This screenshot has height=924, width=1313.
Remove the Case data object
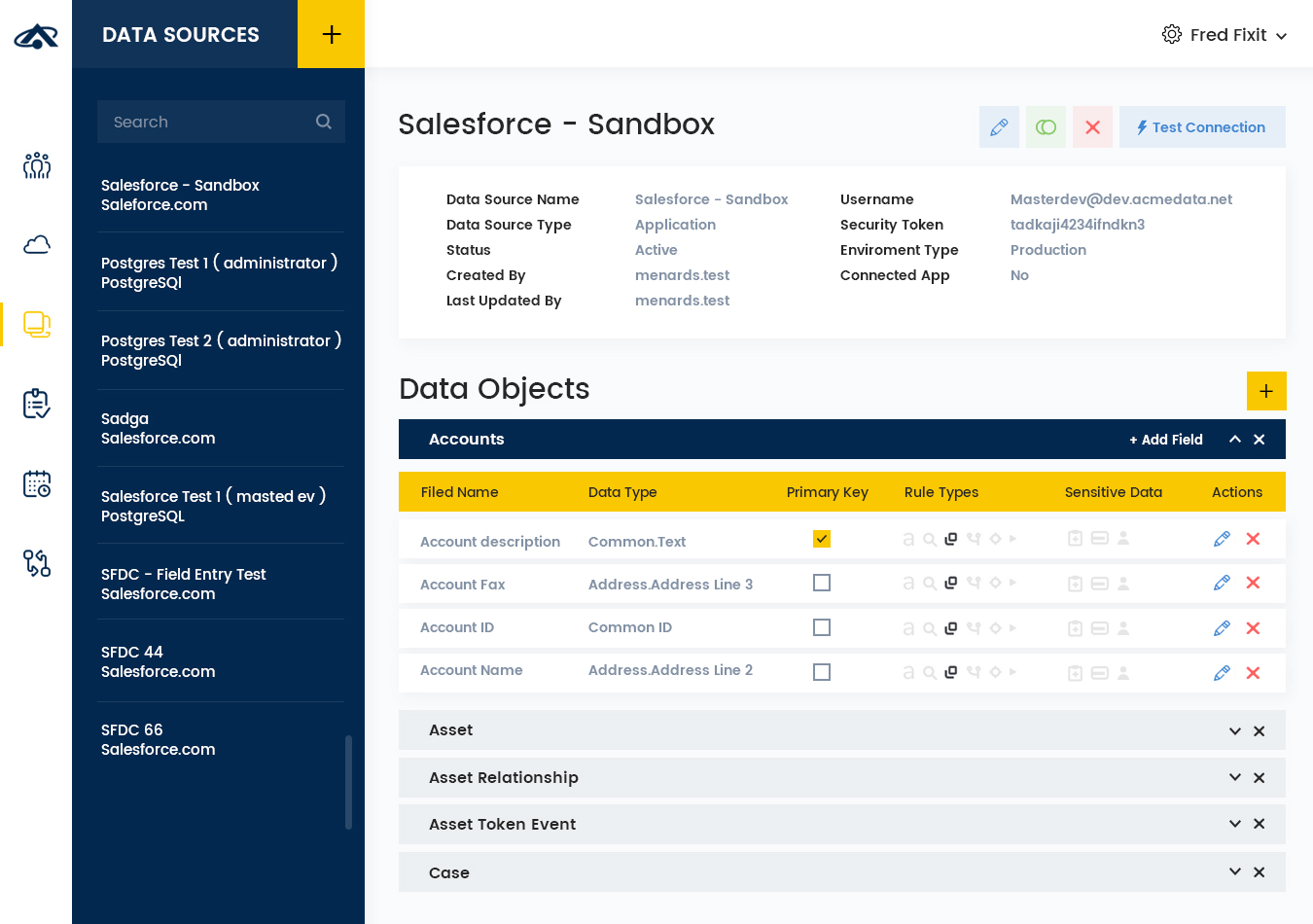pos(1260,872)
